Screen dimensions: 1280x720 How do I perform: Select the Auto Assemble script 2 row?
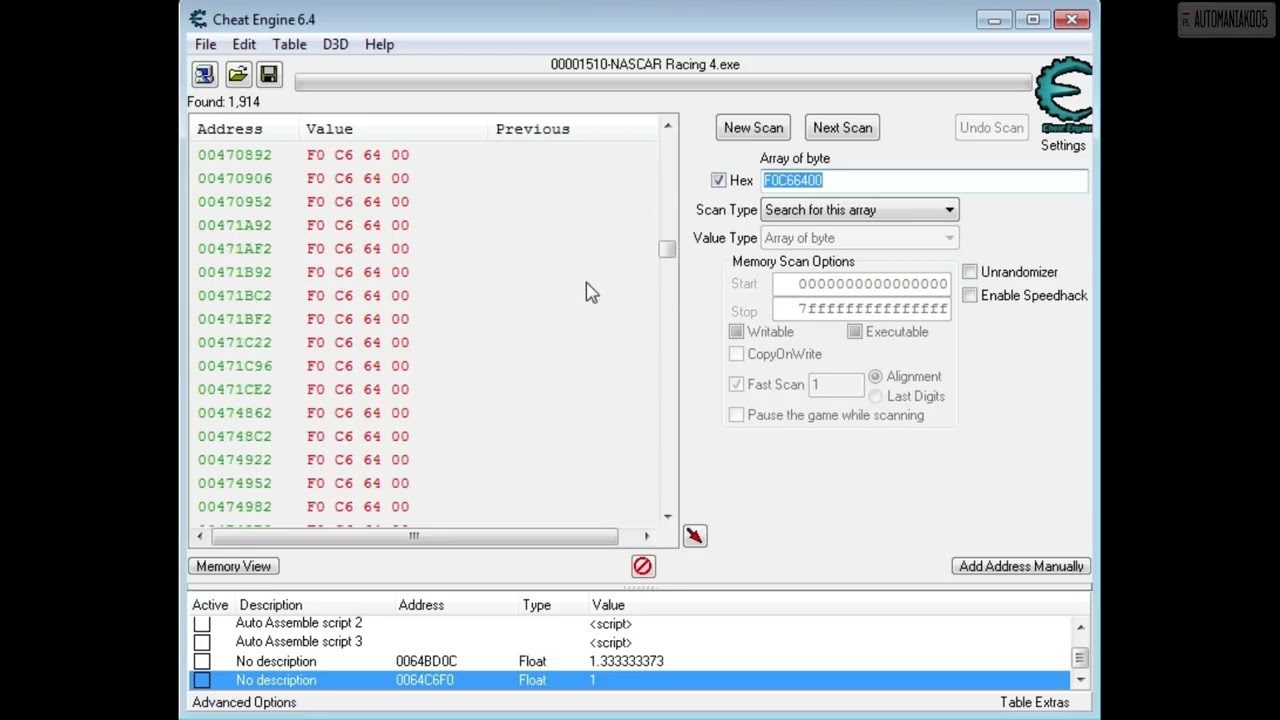coord(630,623)
